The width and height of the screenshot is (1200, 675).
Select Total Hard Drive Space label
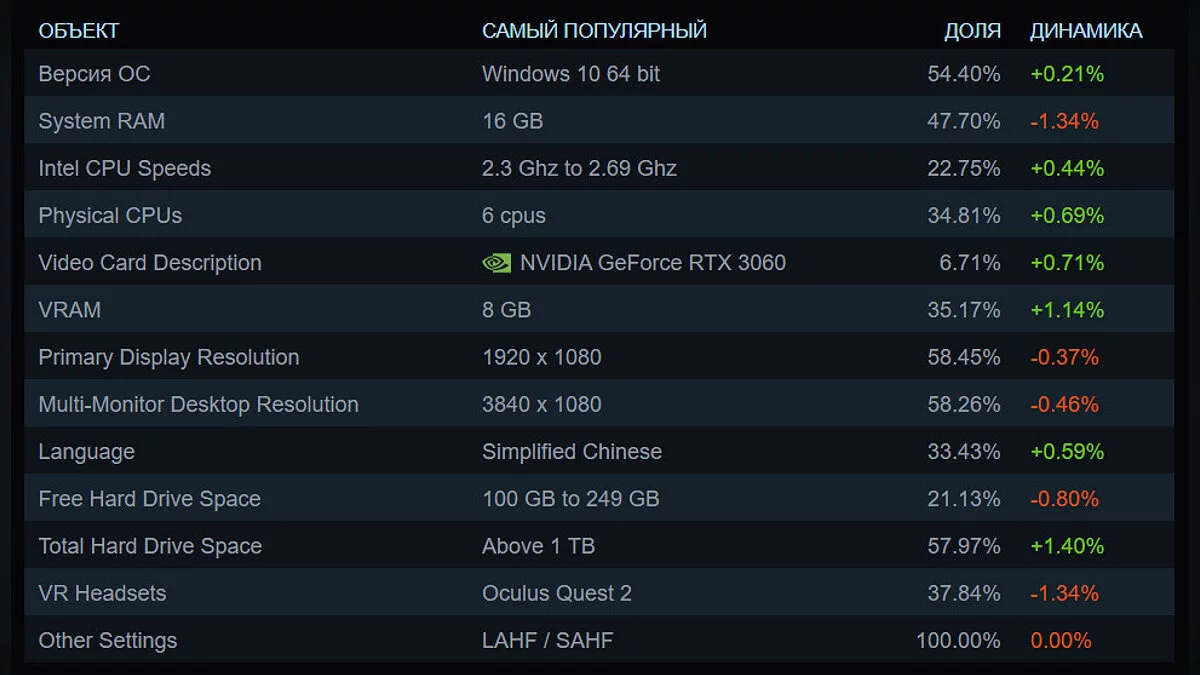150,546
